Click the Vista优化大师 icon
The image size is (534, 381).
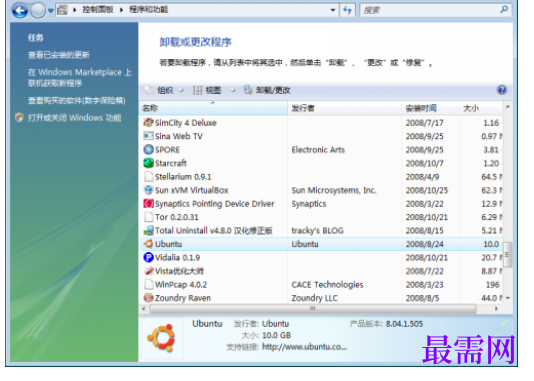point(148,271)
